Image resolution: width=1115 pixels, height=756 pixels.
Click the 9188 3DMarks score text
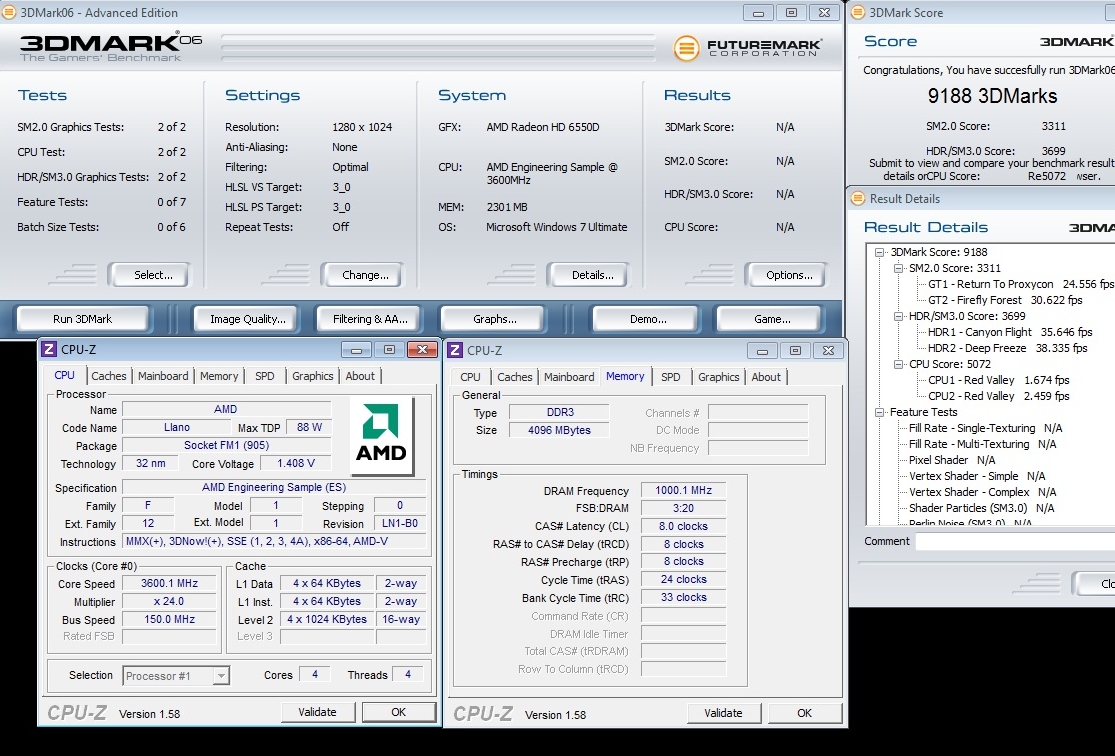pos(992,96)
